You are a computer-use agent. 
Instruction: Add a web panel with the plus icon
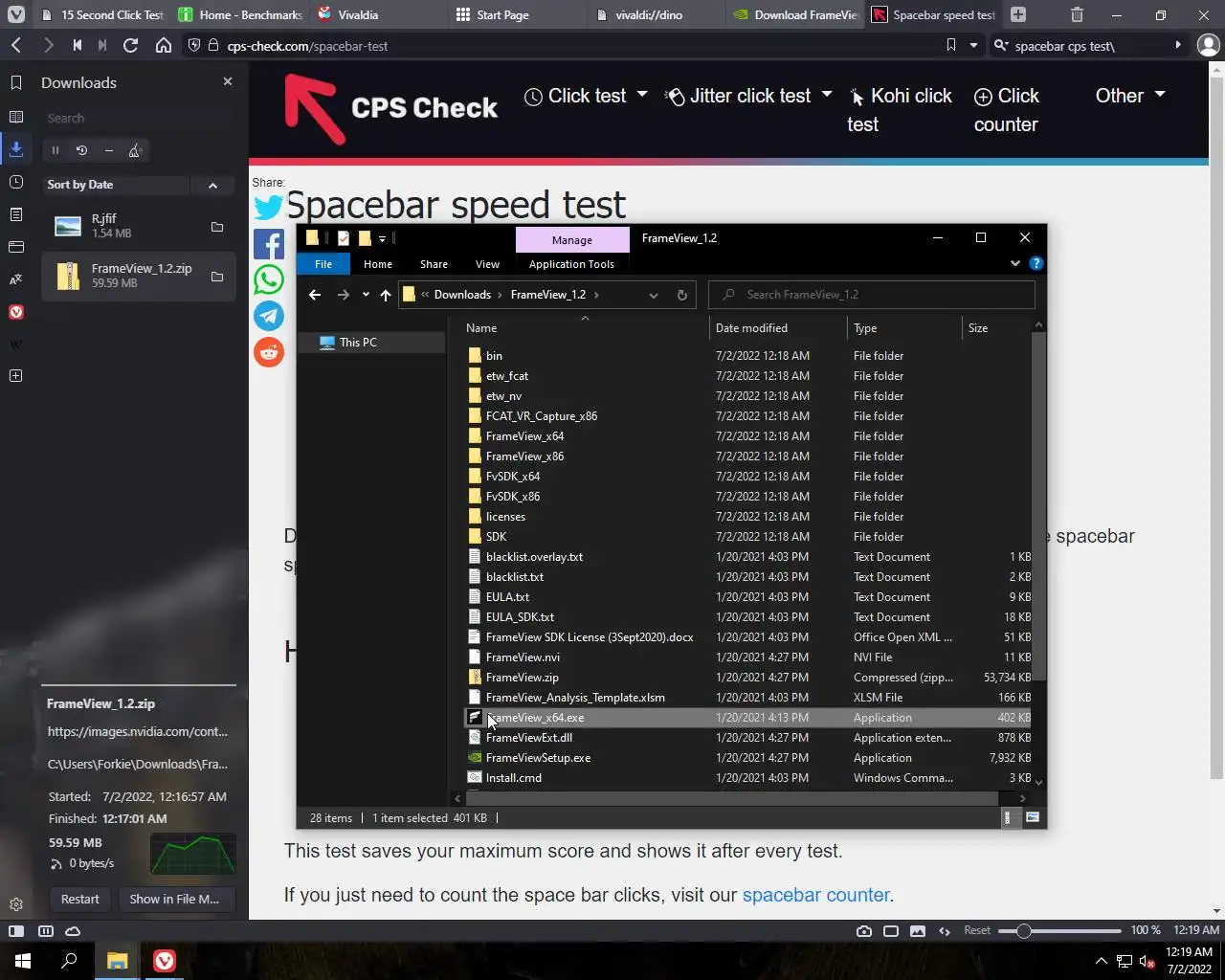click(x=16, y=376)
